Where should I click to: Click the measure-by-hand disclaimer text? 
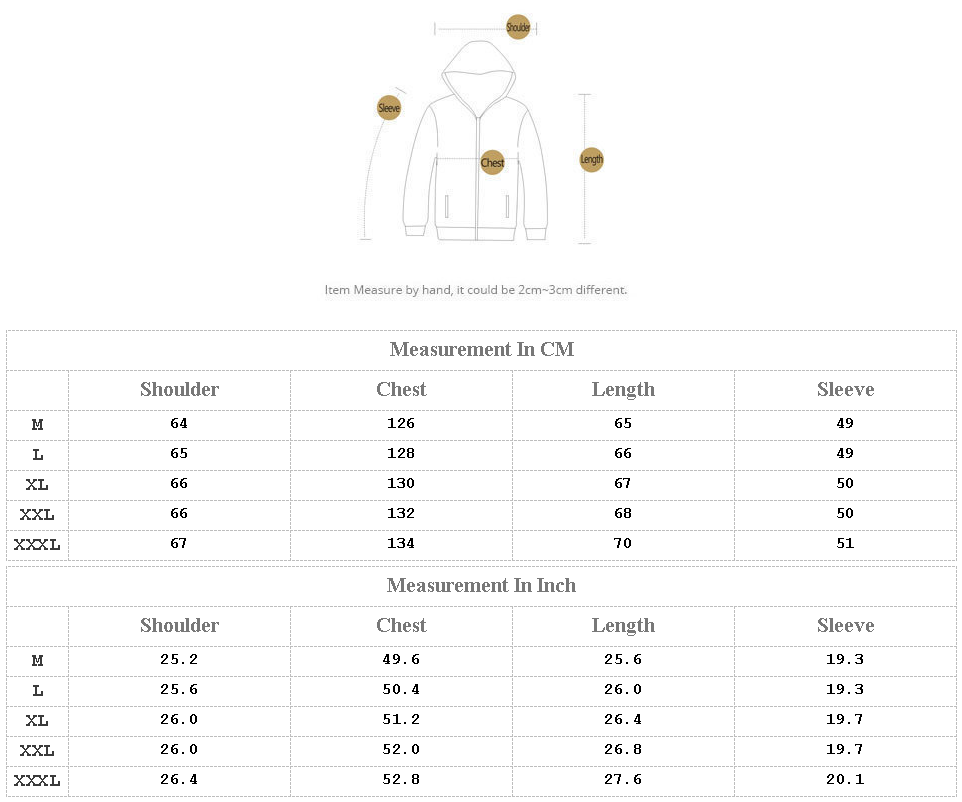476,290
